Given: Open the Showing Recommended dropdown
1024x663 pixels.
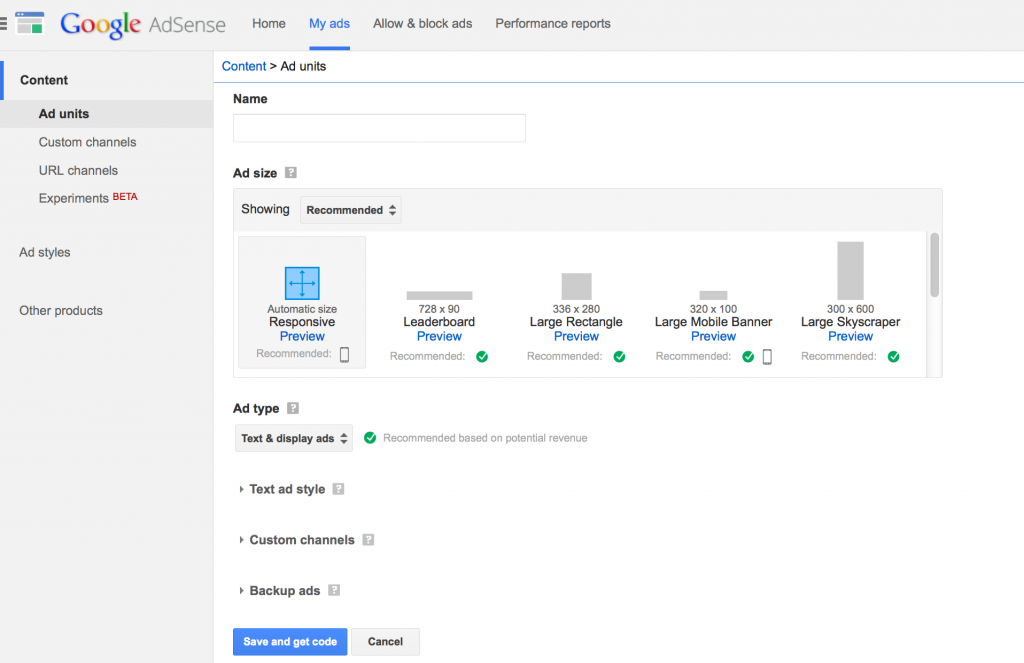Looking at the screenshot, I should click(351, 210).
